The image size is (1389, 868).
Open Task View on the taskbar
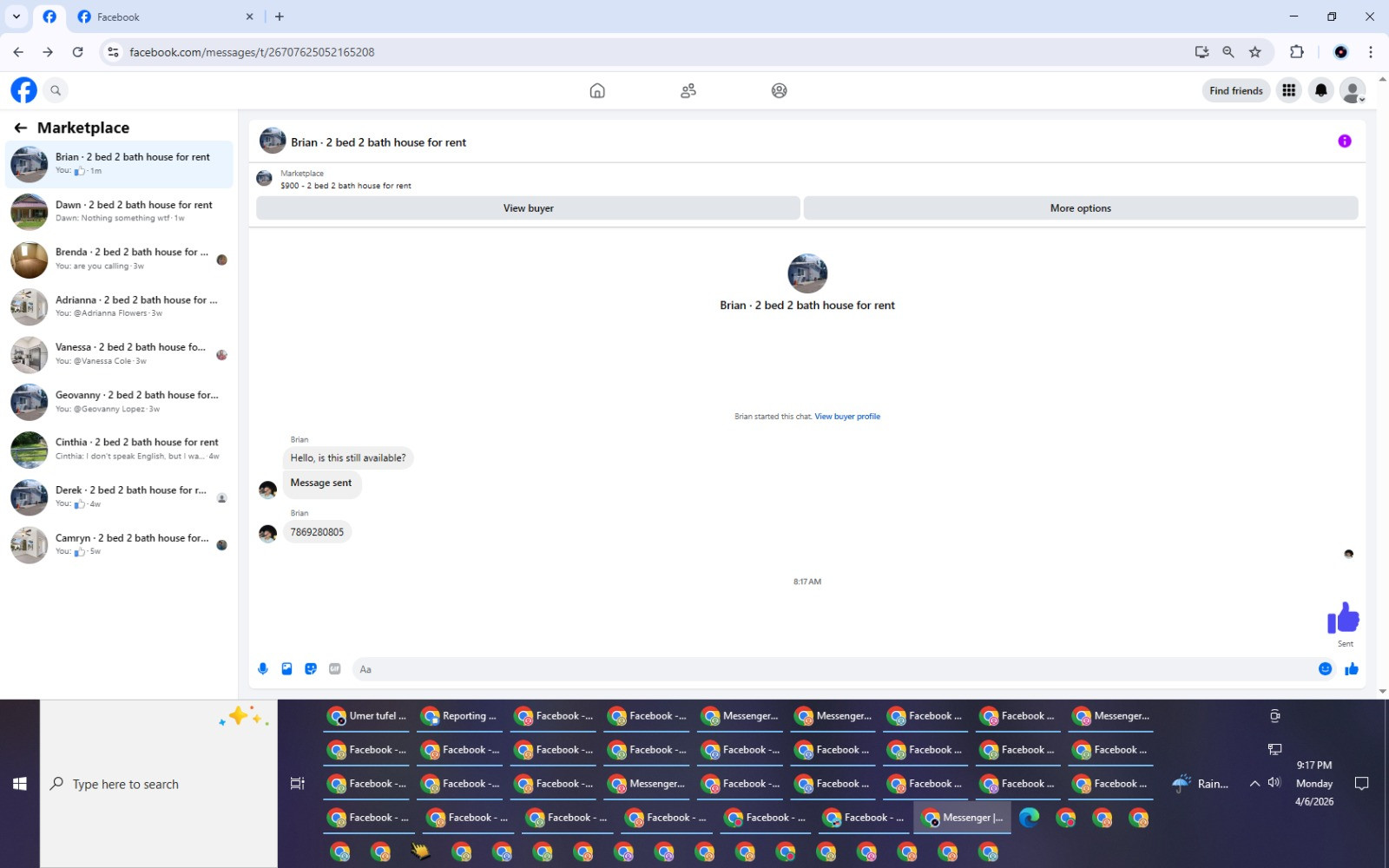pos(297,784)
